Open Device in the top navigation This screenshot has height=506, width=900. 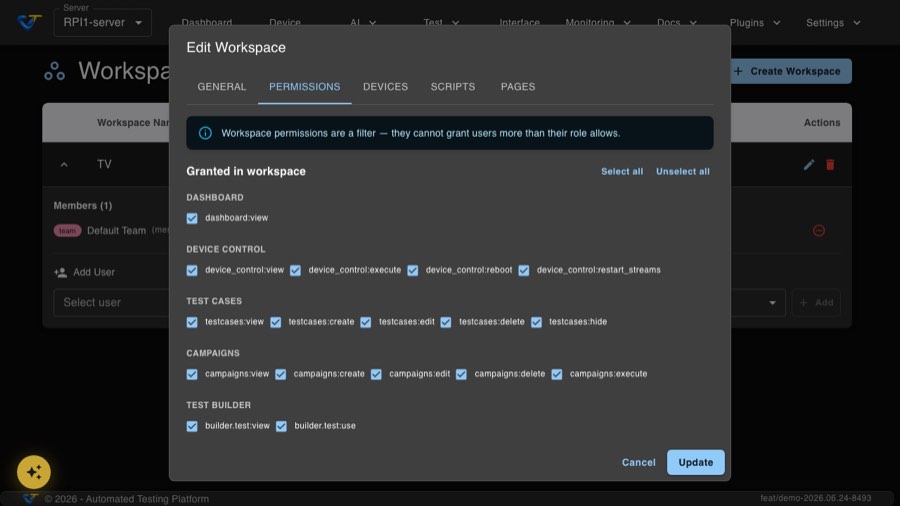tap(285, 23)
